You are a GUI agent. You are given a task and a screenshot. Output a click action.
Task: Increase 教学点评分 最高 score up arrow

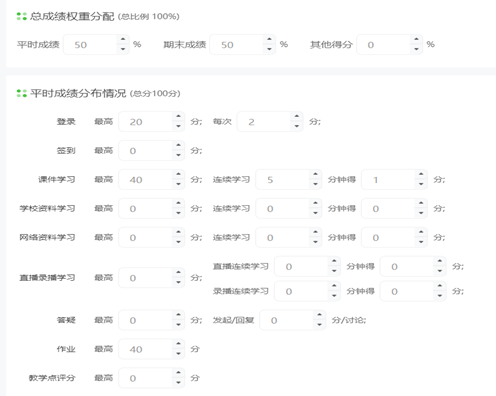(x=178, y=373)
